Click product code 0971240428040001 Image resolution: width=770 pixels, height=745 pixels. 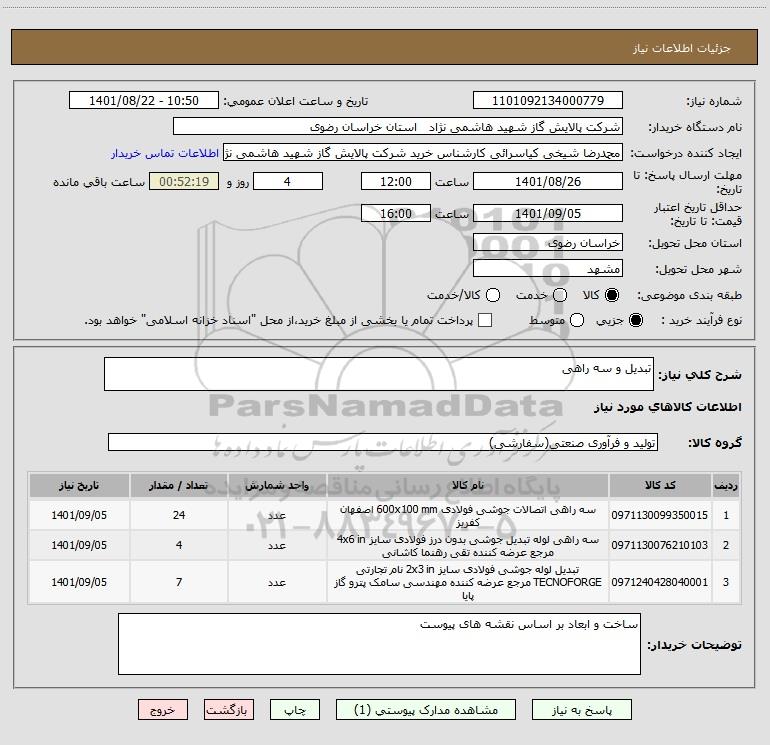click(x=660, y=582)
